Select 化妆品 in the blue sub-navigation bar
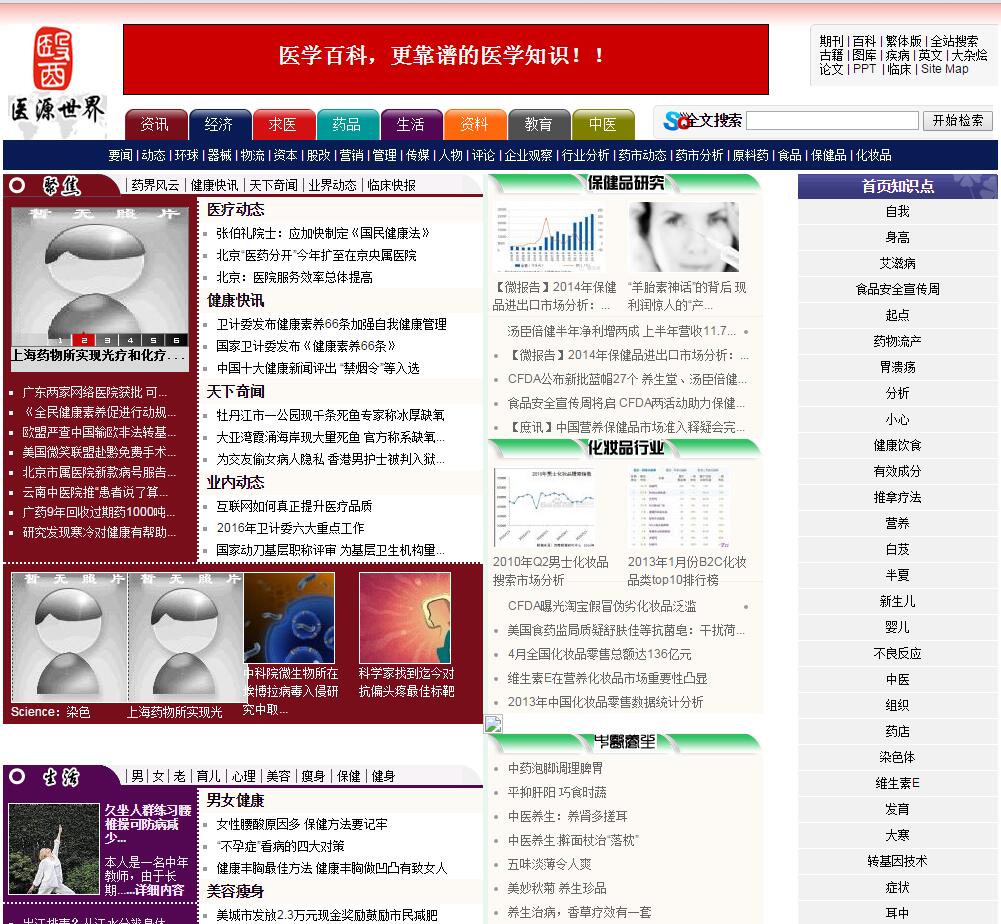The height and width of the screenshot is (924, 1001). pyautogui.click(x=873, y=155)
